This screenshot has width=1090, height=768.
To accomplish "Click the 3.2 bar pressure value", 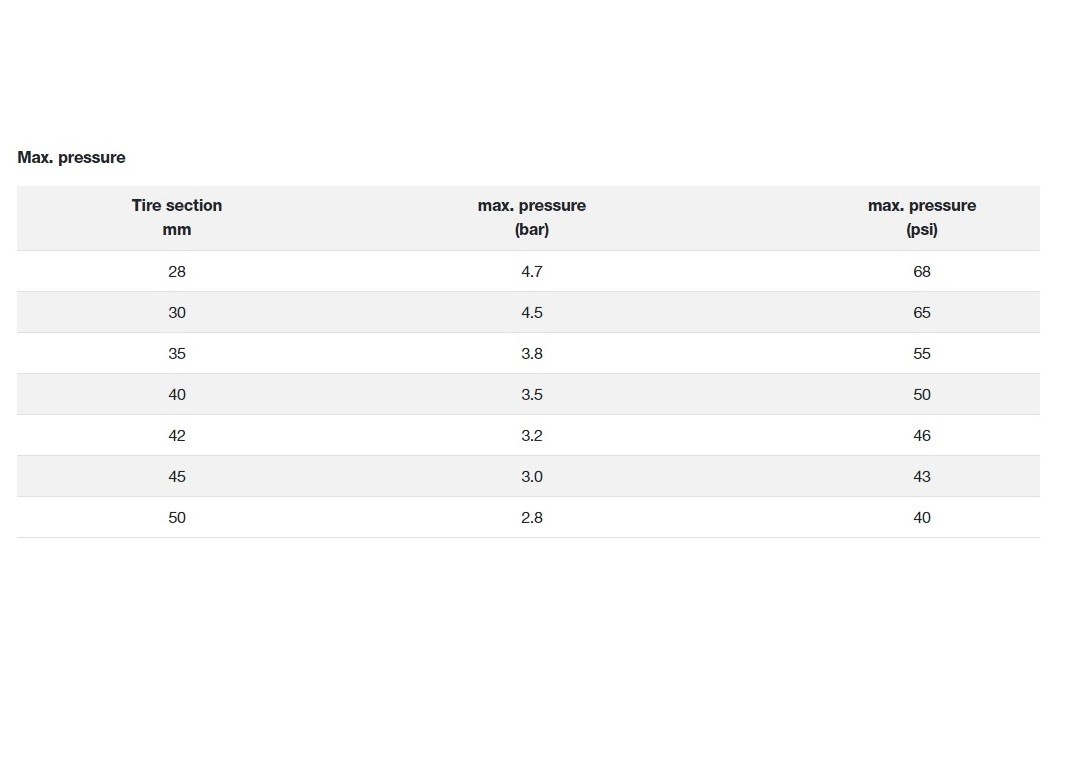I will click(531, 435).
